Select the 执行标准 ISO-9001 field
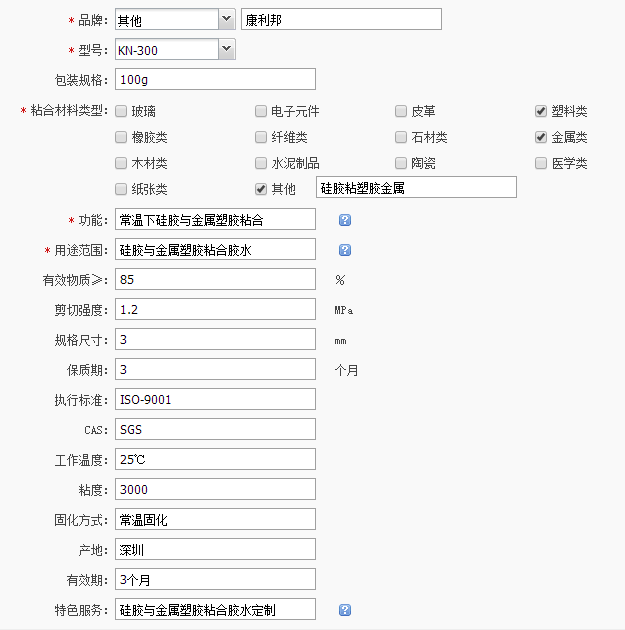The height and width of the screenshot is (630, 625). point(215,399)
